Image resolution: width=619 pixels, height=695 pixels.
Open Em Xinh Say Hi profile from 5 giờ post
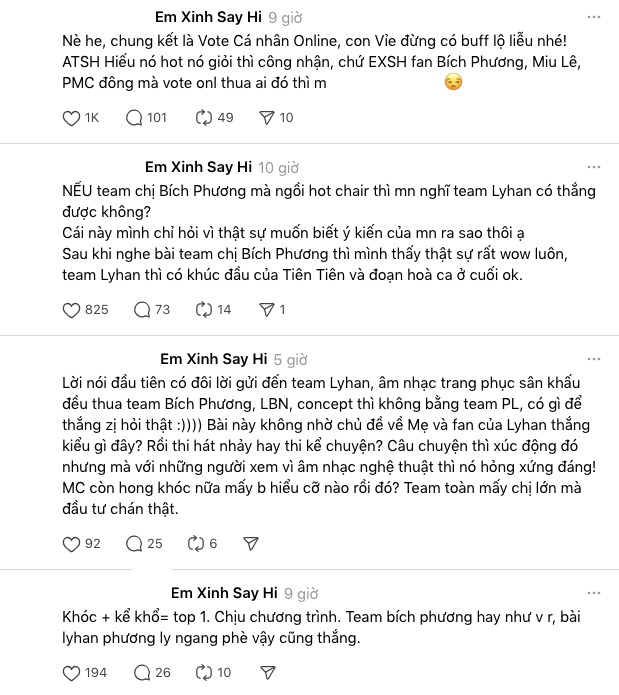click(x=213, y=359)
